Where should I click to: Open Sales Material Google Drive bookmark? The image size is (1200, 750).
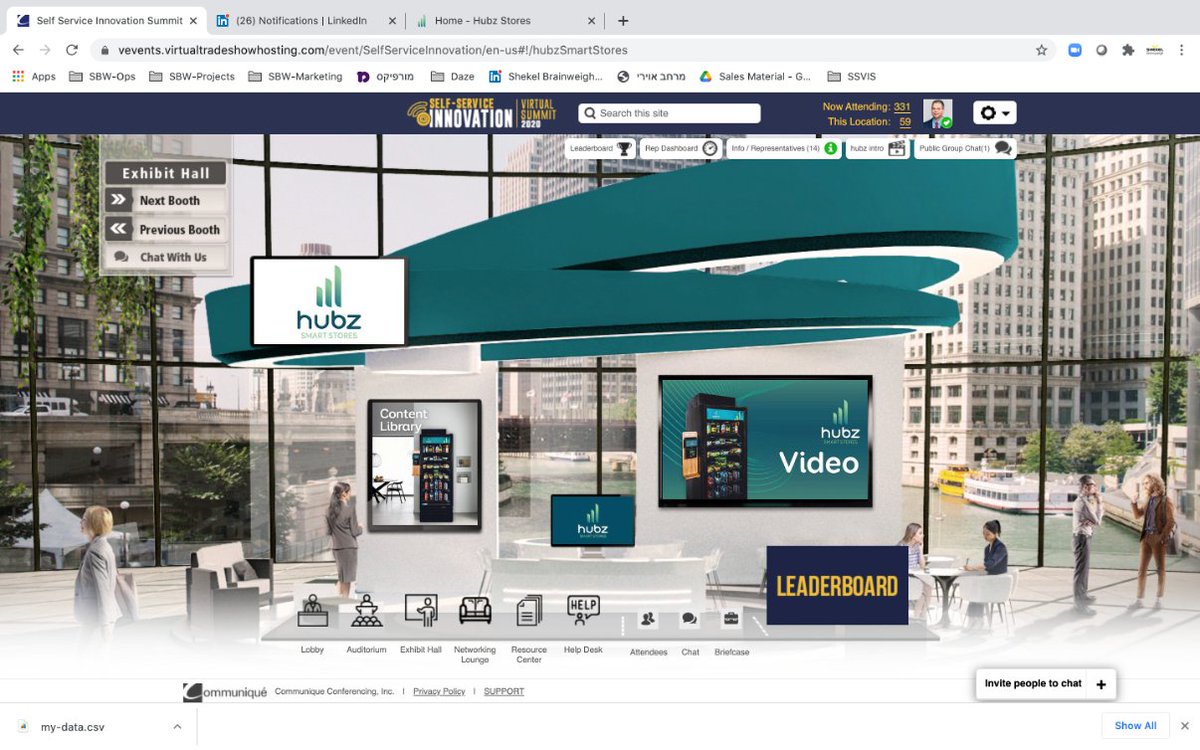(x=754, y=76)
